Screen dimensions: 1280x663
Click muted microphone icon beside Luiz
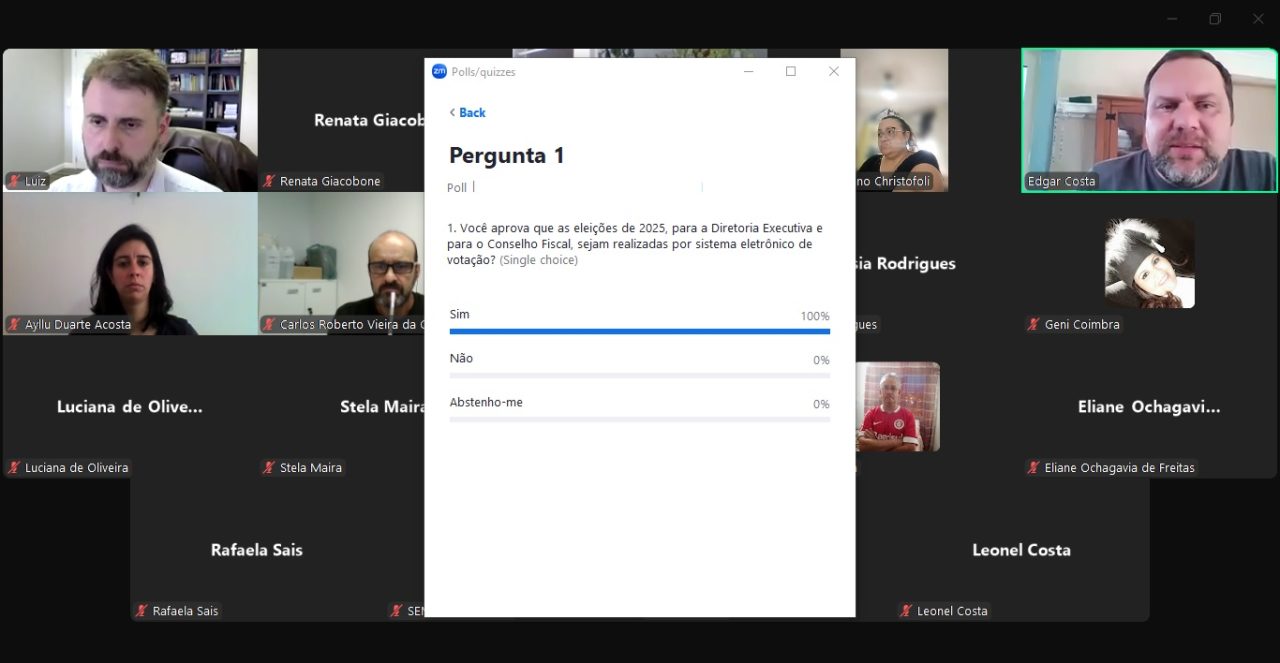pyautogui.click(x=15, y=181)
